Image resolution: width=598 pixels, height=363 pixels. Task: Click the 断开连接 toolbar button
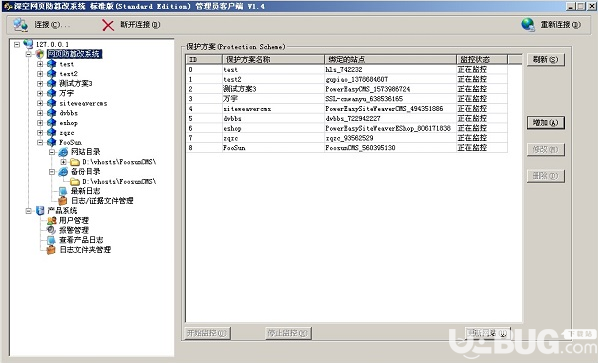131,25
